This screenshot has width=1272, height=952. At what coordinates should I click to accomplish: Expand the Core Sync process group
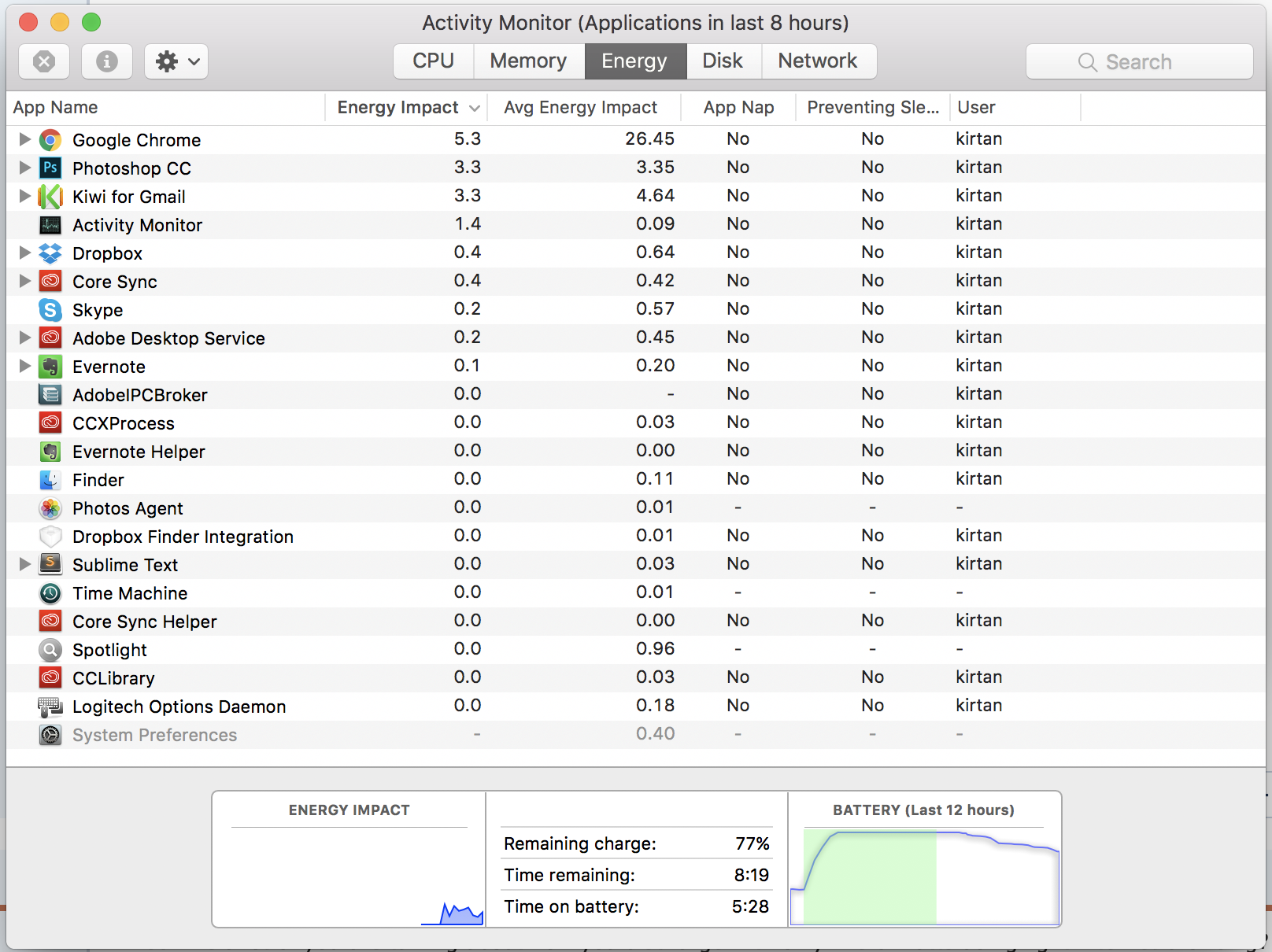(x=24, y=281)
